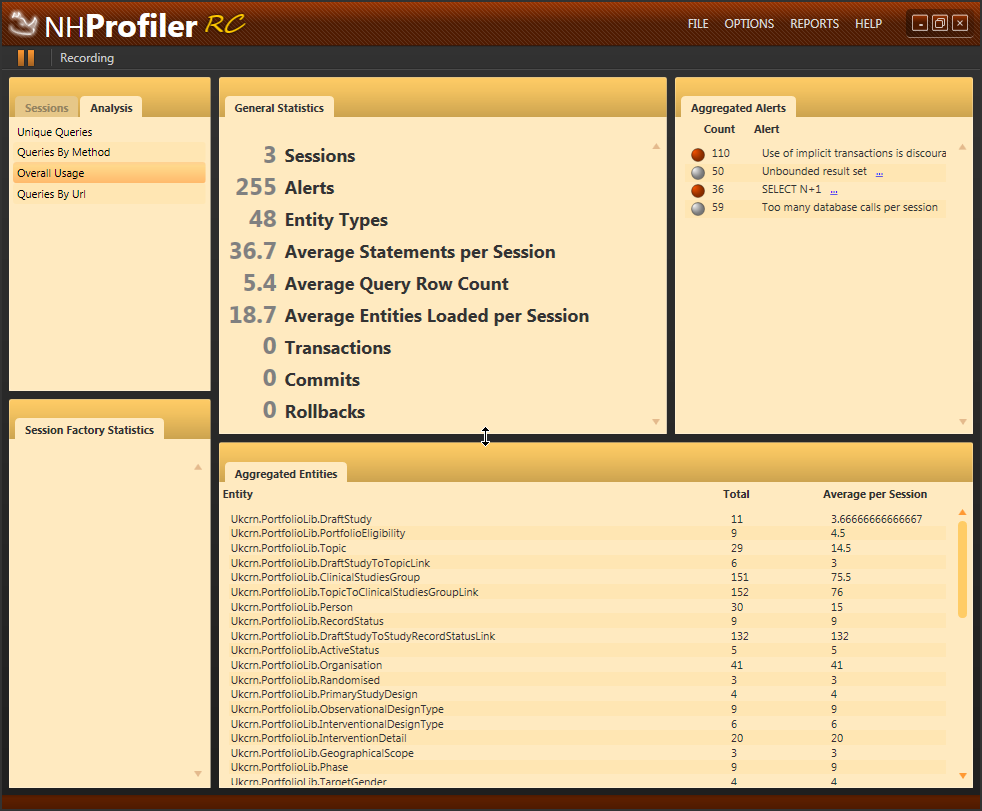Image resolution: width=982 pixels, height=811 pixels.
Task: Select the Analysis tab
Action: (111, 108)
